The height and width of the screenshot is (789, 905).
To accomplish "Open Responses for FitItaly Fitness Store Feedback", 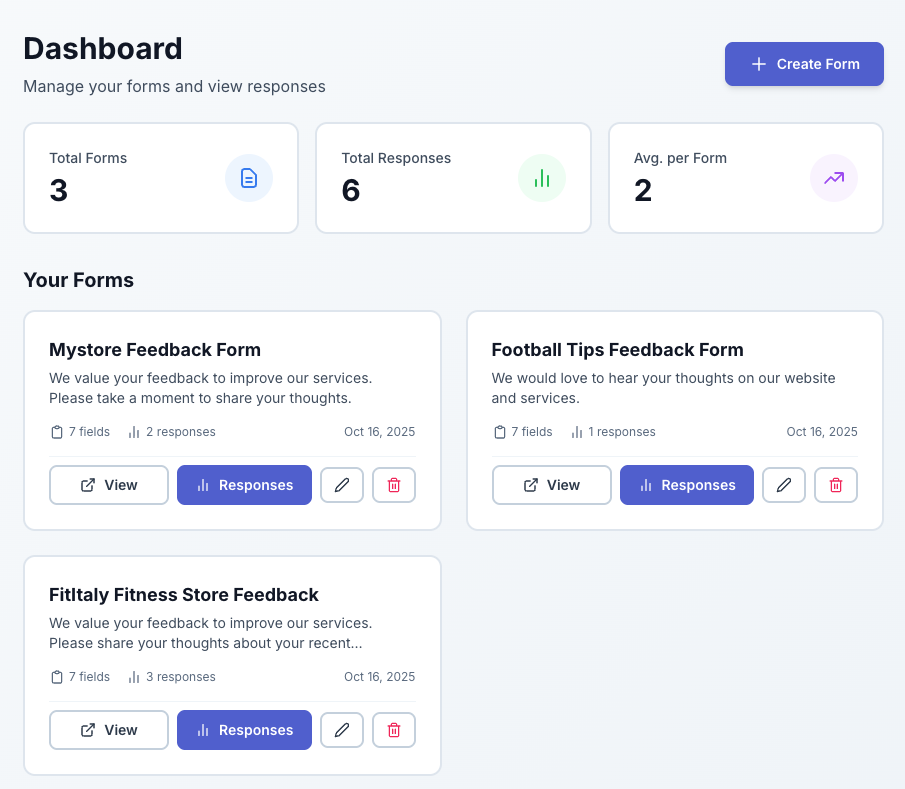I will click(244, 729).
